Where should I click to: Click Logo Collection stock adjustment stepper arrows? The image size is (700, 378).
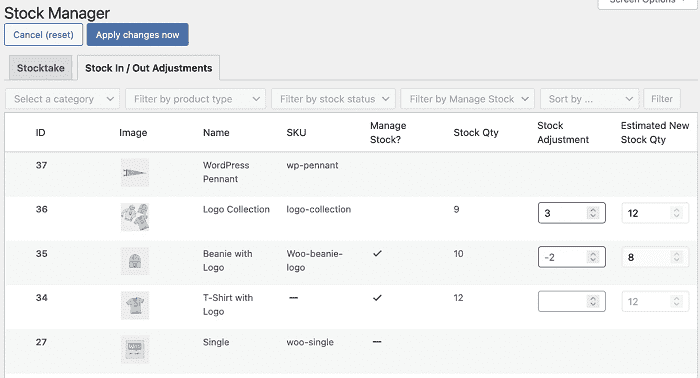coord(593,213)
